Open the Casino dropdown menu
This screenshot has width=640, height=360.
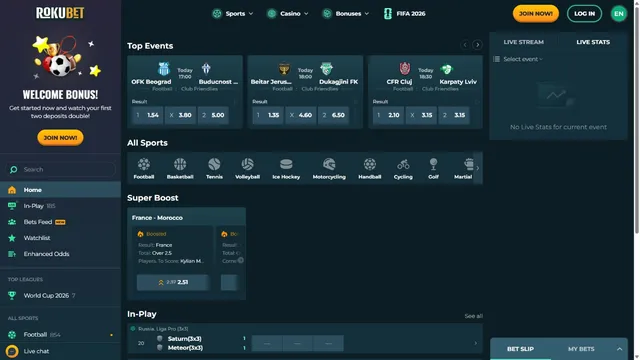pos(287,13)
